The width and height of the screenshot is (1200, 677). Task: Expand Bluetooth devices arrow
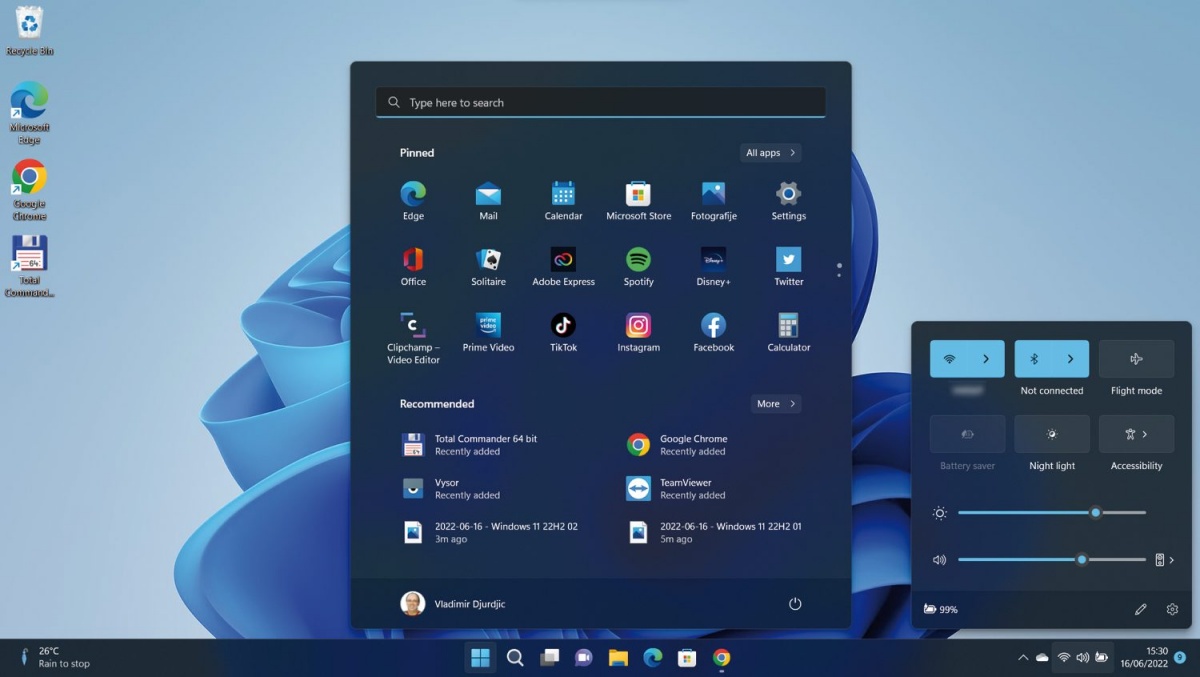coord(1071,359)
